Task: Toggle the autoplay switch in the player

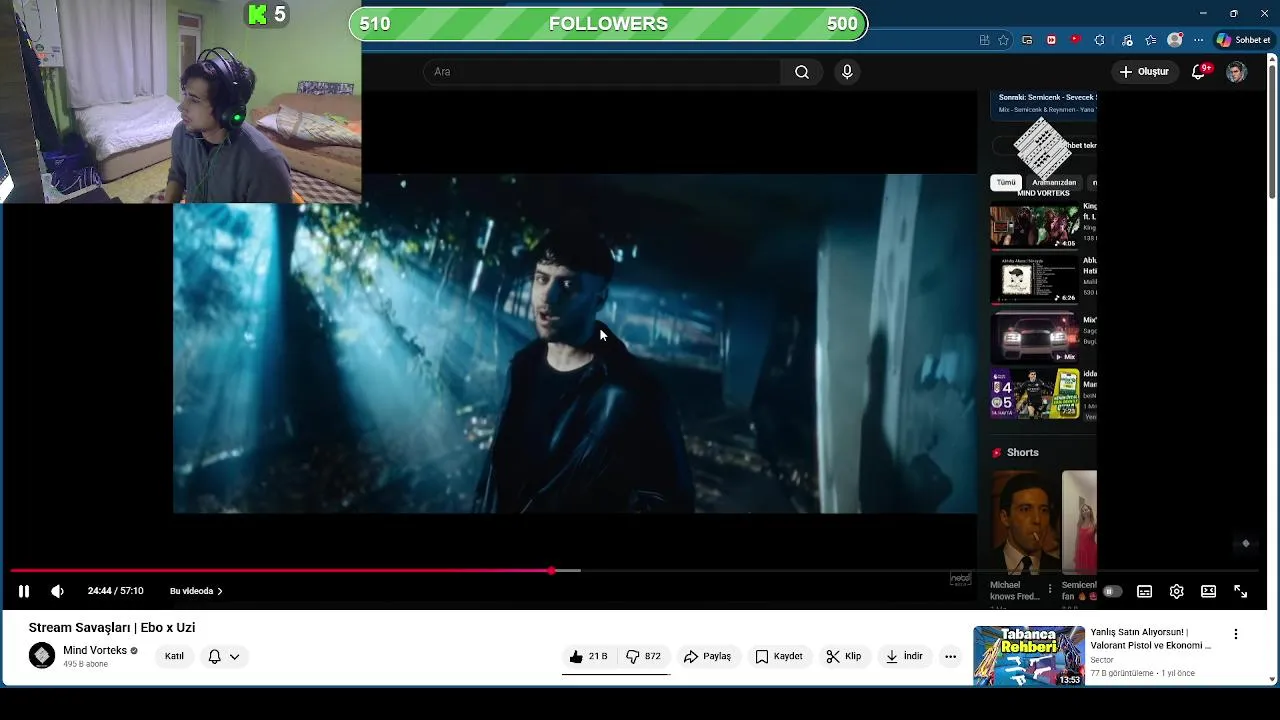Action: 1112,591
